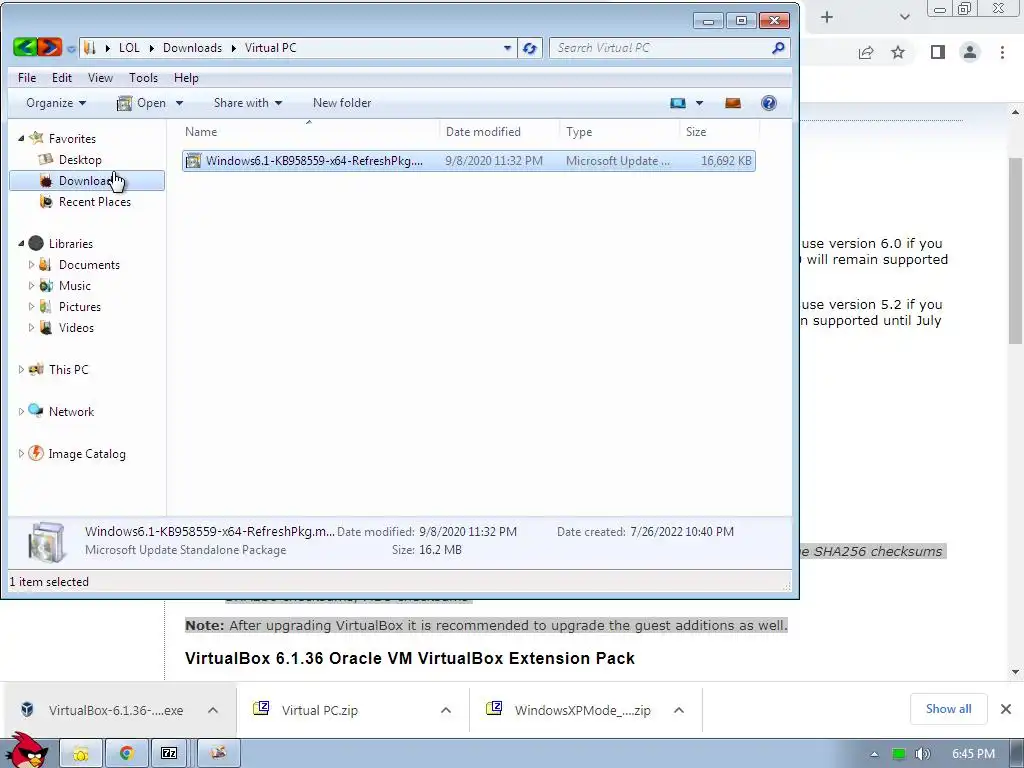The height and width of the screenshot is (768, 1024).
Task: Click the Documents library icon
Action: pos(46,264)
